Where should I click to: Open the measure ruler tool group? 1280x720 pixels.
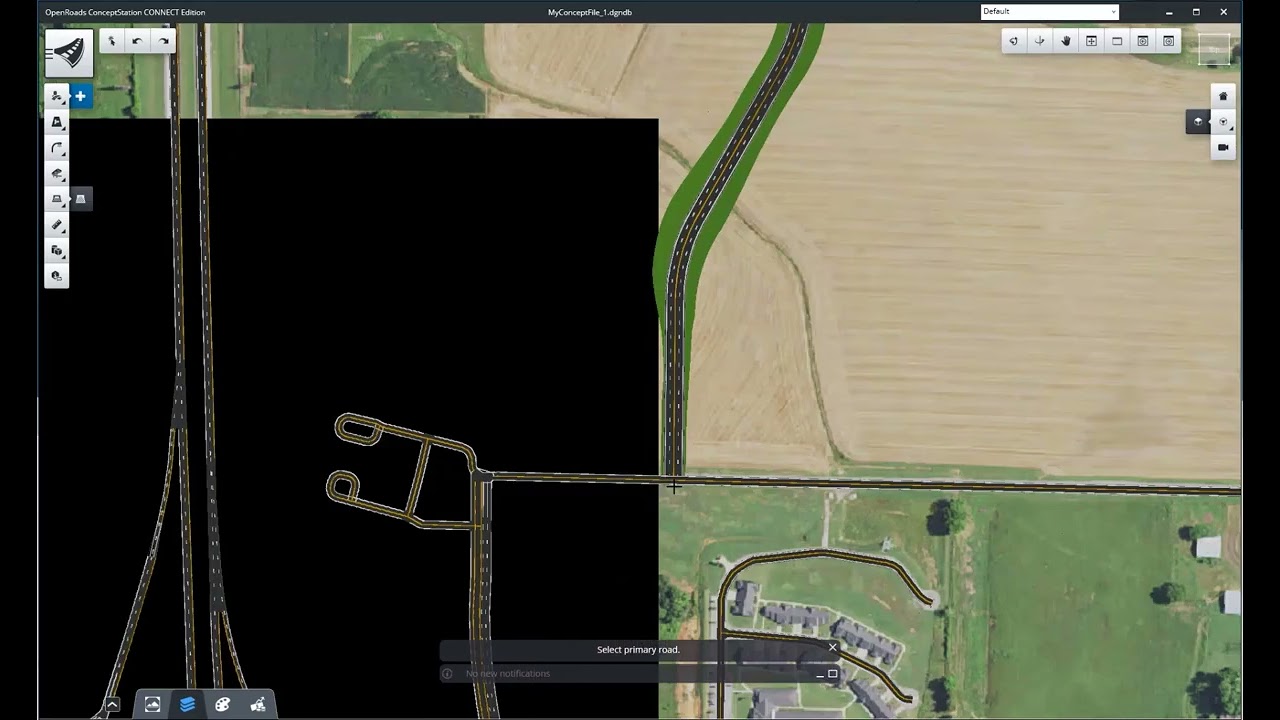[57, 225]
